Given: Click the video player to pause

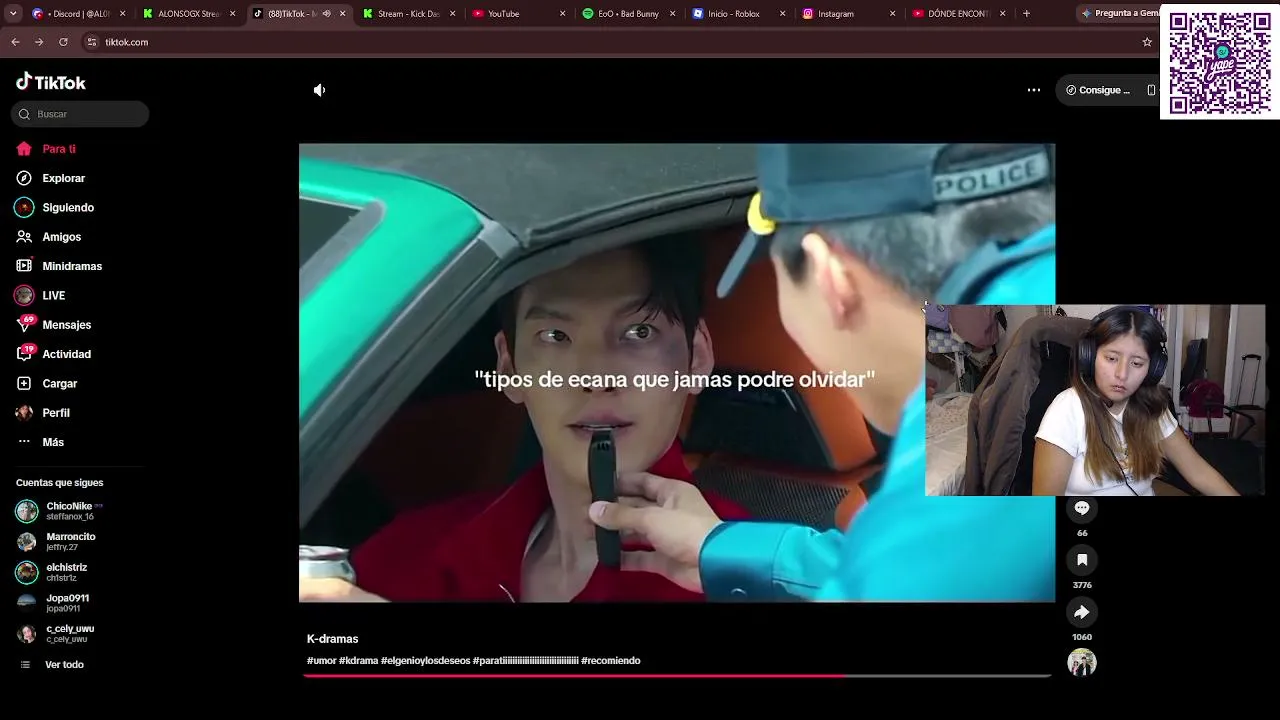Looking at the screenshot, I should click(677, 373).
